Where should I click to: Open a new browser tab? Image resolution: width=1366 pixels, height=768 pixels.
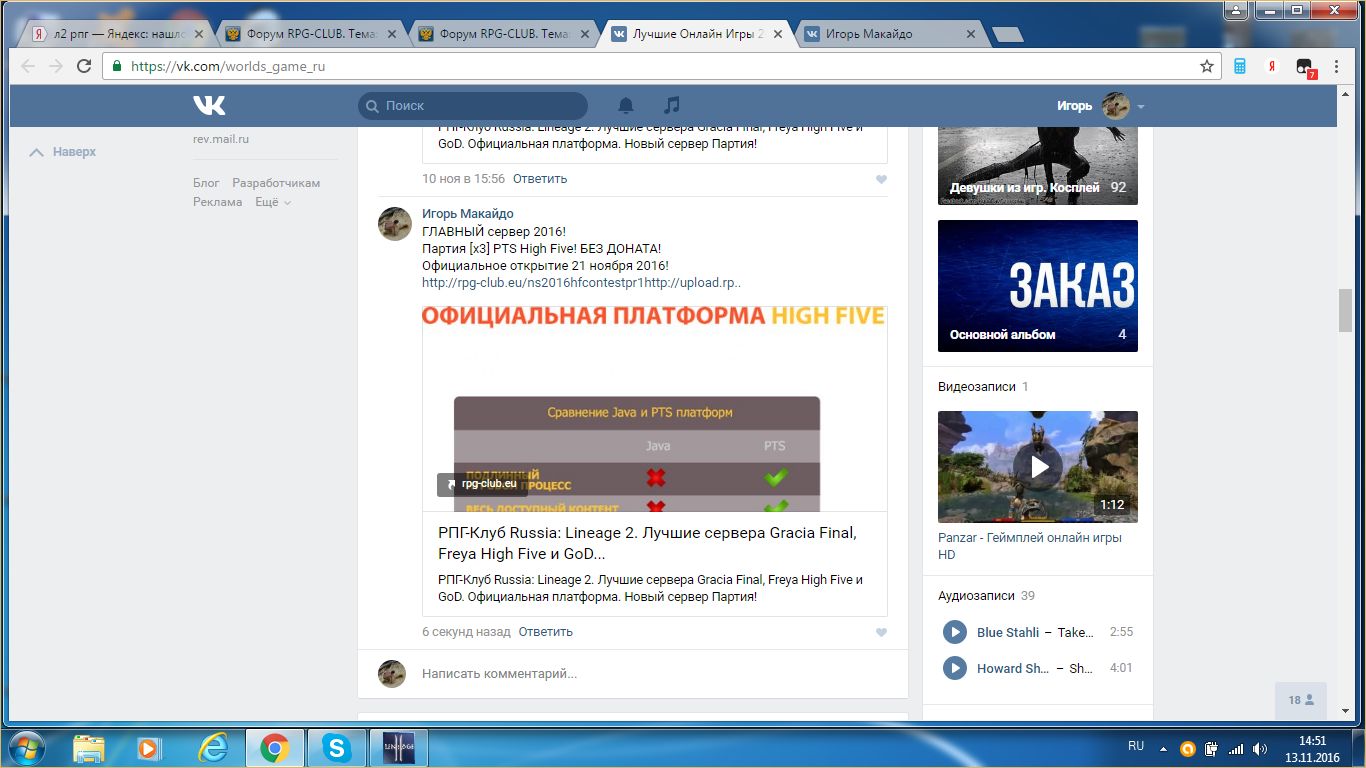click(1006, 35)
